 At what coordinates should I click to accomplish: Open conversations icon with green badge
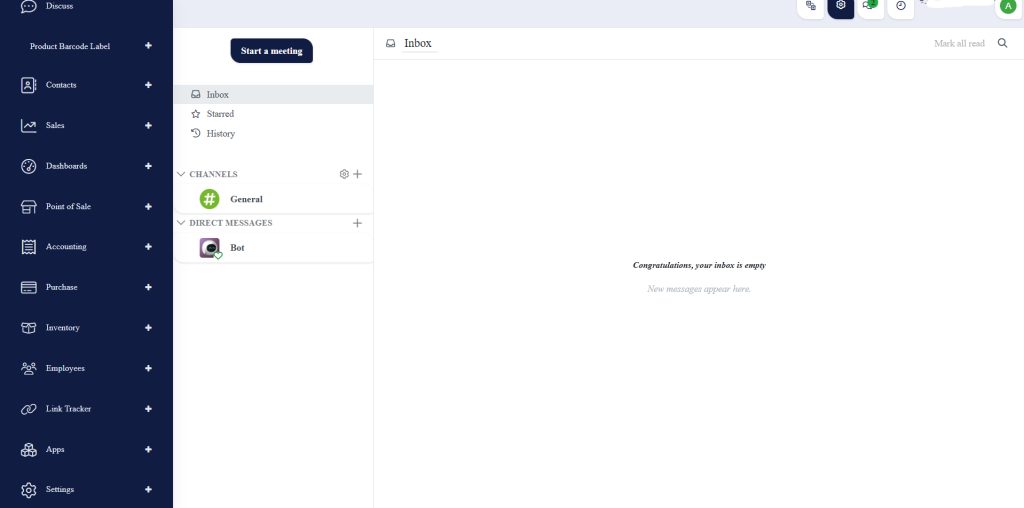(x=870, y=6)
